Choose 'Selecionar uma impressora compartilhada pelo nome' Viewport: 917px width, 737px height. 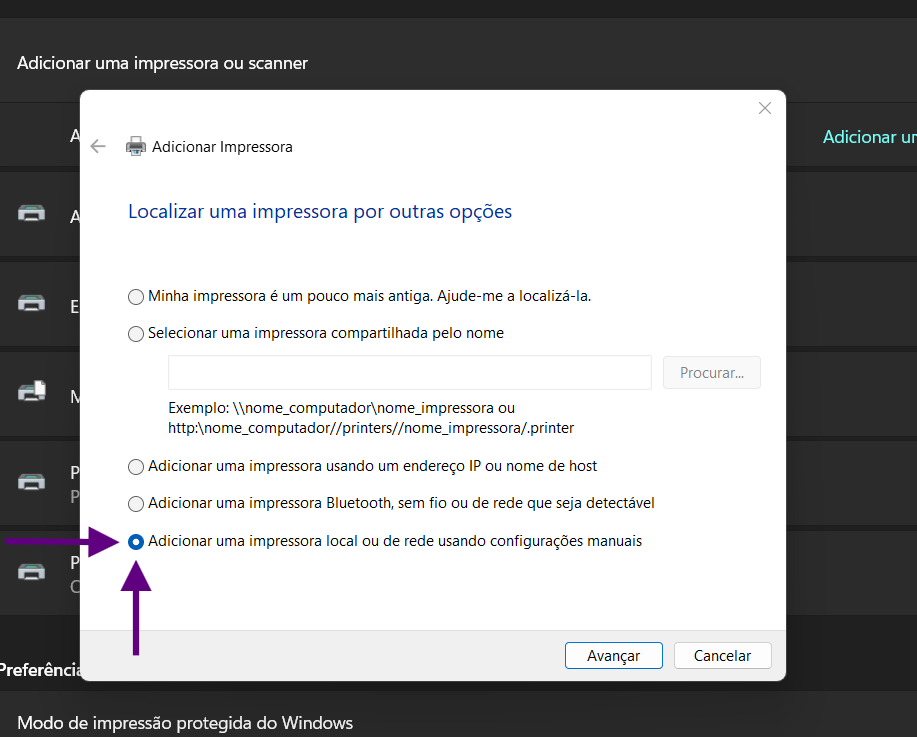[x=136, y=334]
